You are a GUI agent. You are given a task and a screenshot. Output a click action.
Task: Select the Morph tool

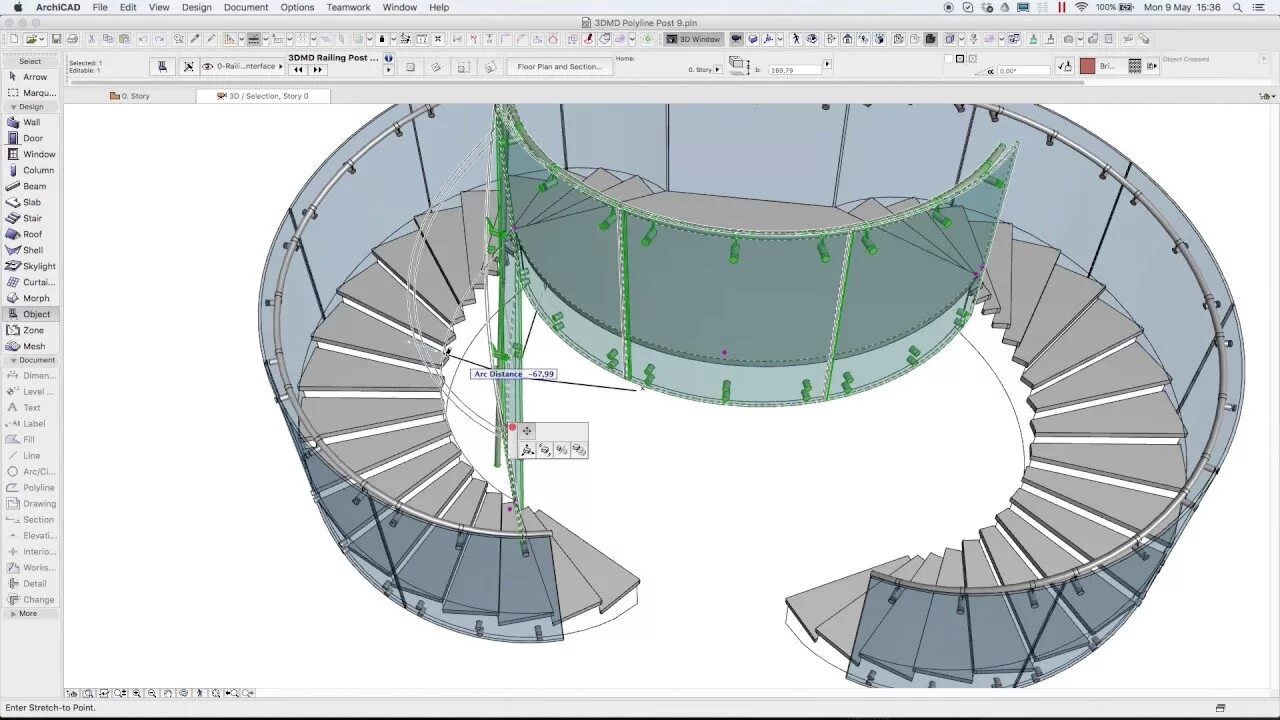30,298
